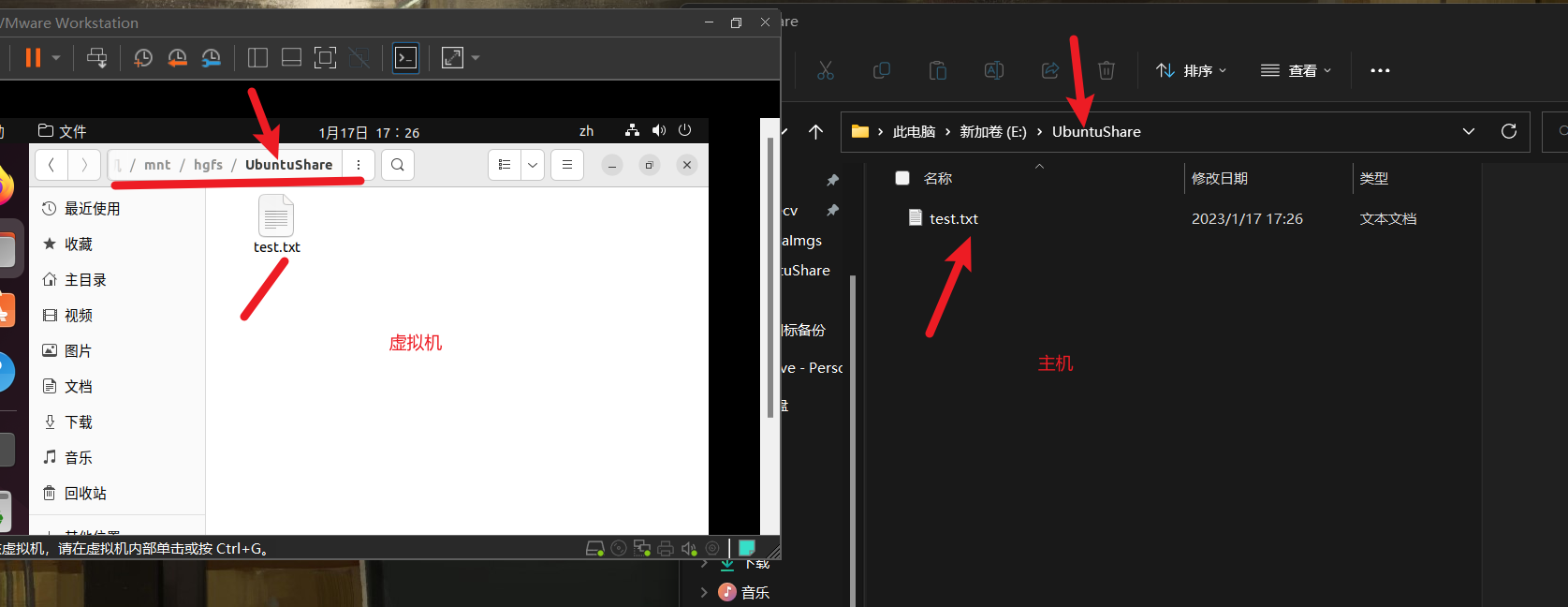The width and height of the screenshot is (1568, 607).
Task: Click Cut icon in Windows Explorer toolbar
Action: tap(825, 70)
